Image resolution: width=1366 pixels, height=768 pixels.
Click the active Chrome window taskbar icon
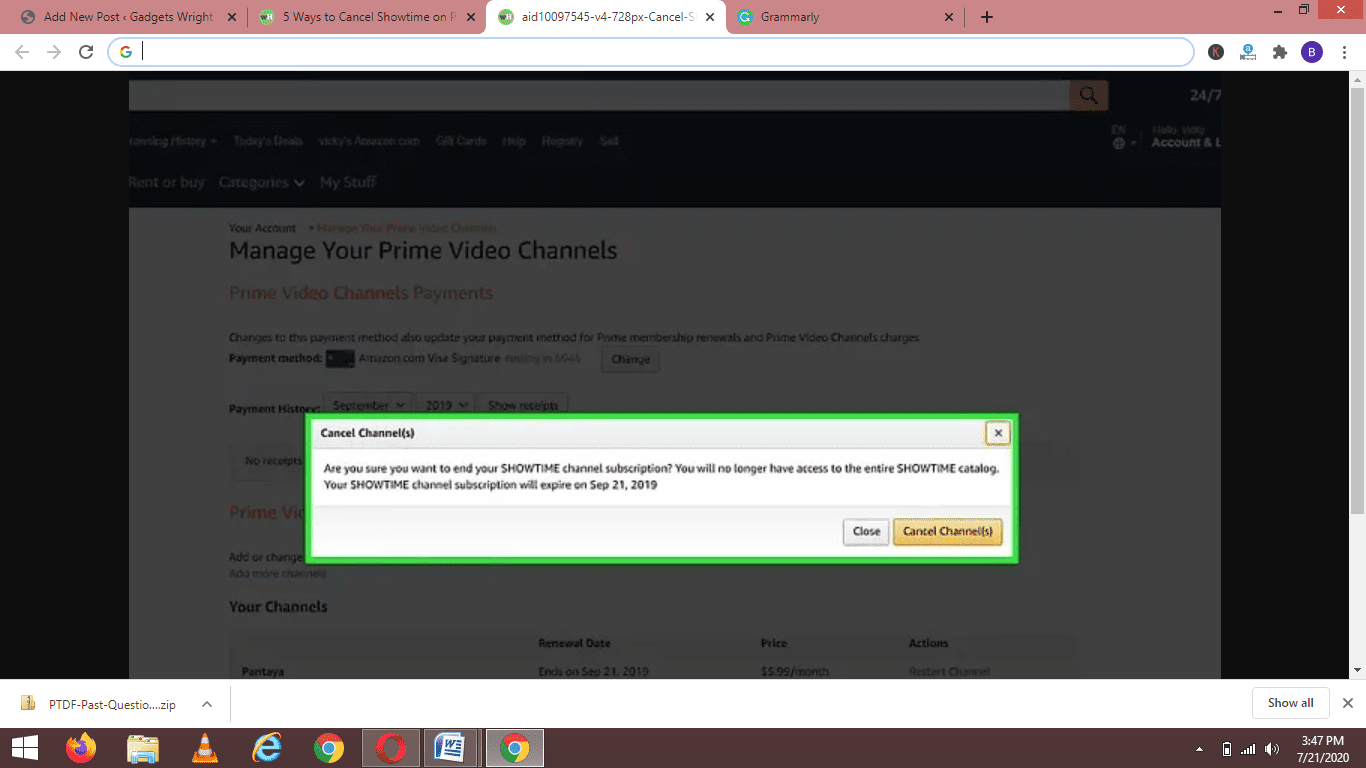(x=514, y=748)
